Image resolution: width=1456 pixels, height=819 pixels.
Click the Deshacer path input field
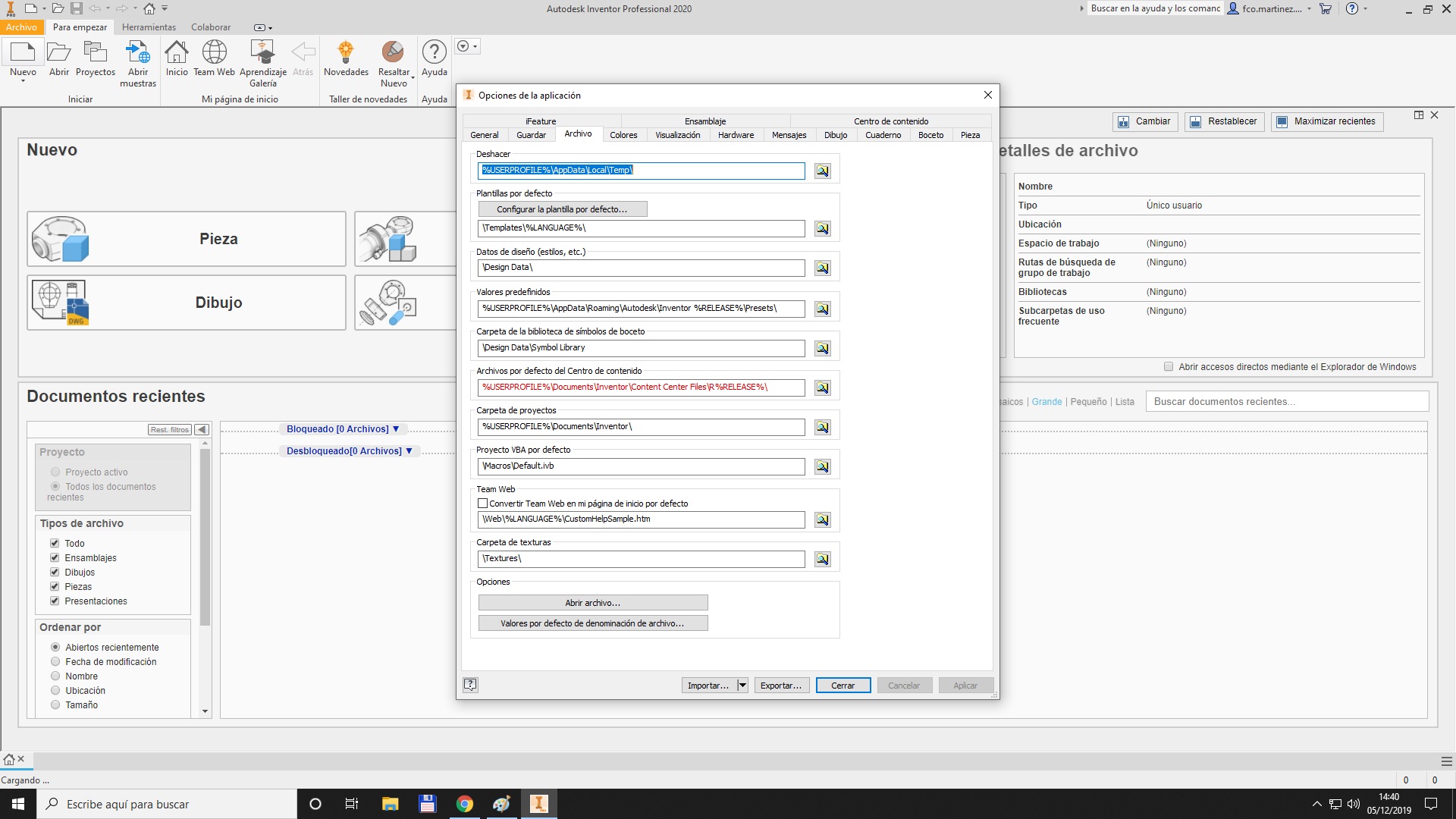pyautogui.click(x=642, y=171)
